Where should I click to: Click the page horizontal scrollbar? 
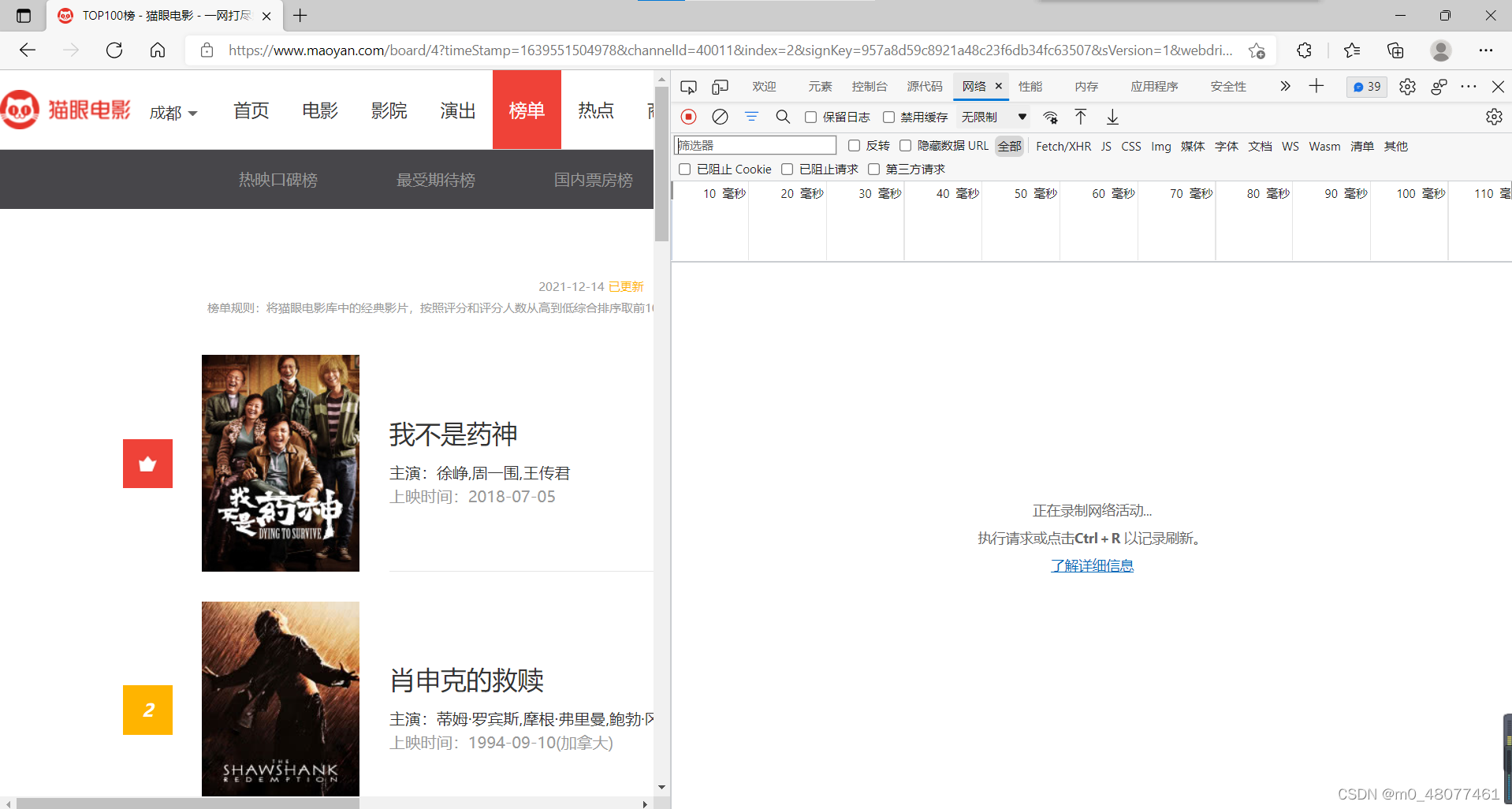click(x=188, y=803)
